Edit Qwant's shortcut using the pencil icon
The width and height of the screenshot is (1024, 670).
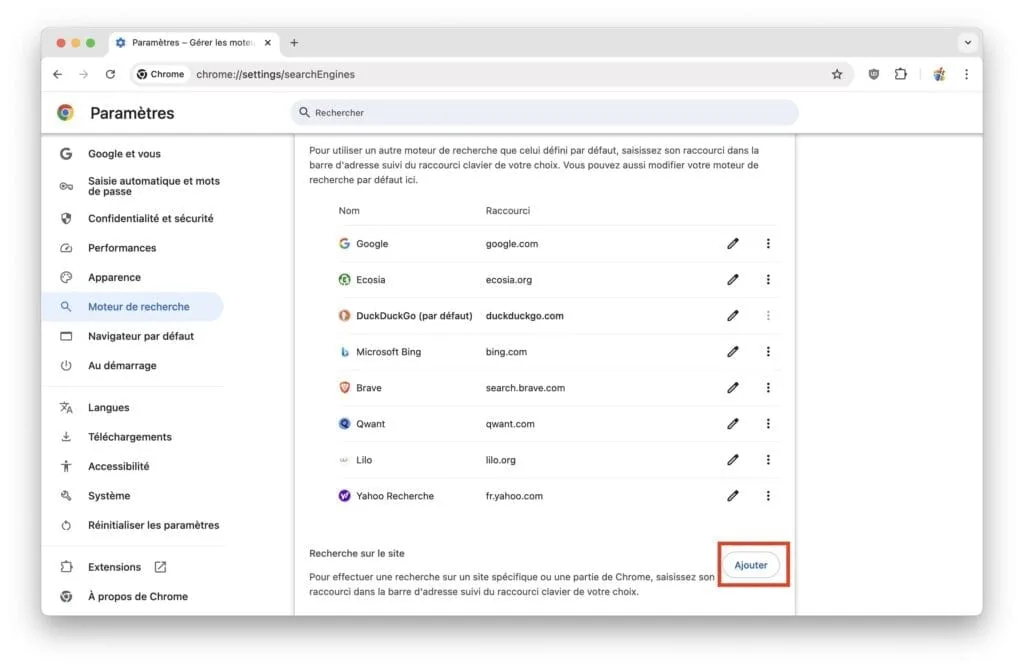tap(733, 423)
